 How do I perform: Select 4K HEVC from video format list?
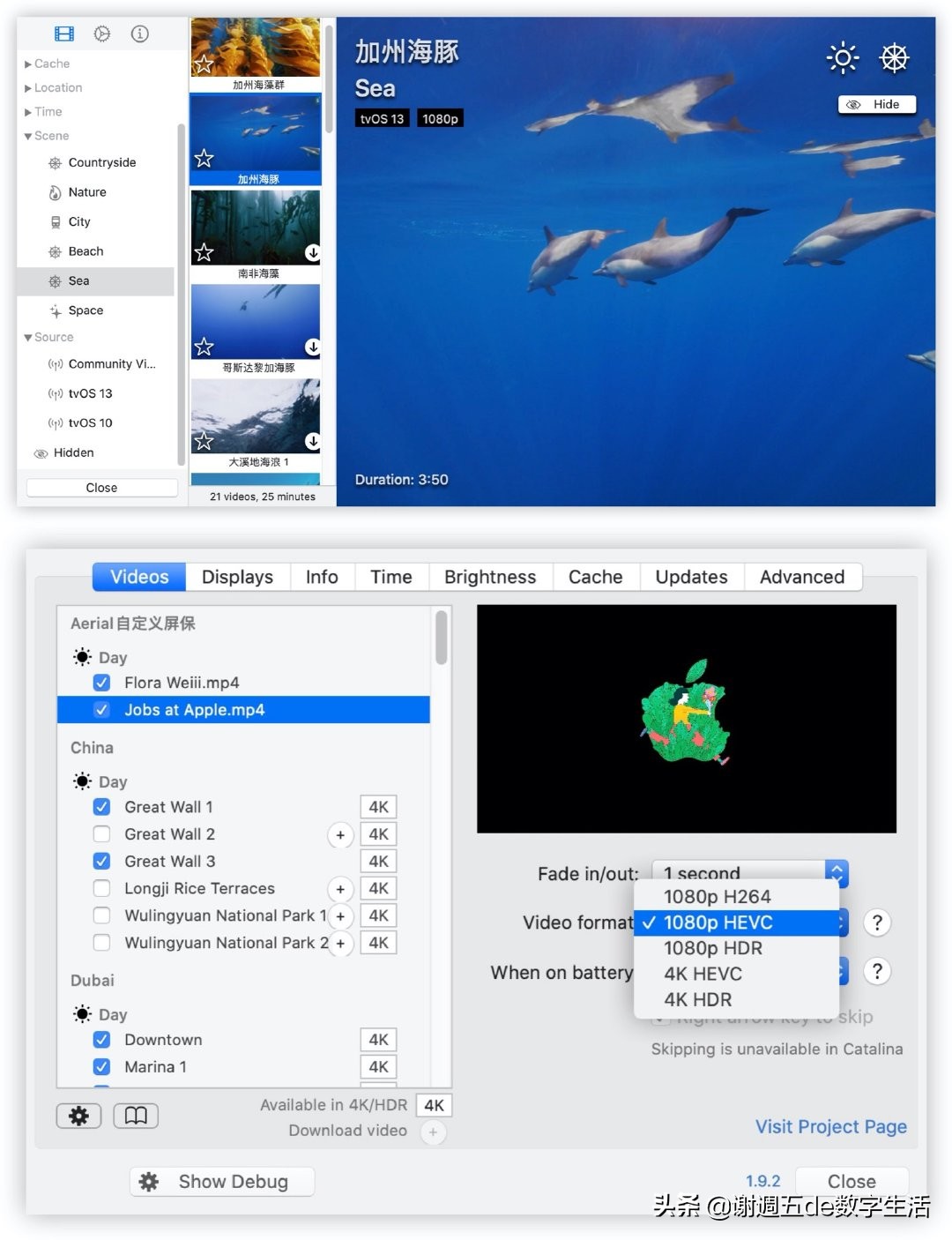(703, 974)
